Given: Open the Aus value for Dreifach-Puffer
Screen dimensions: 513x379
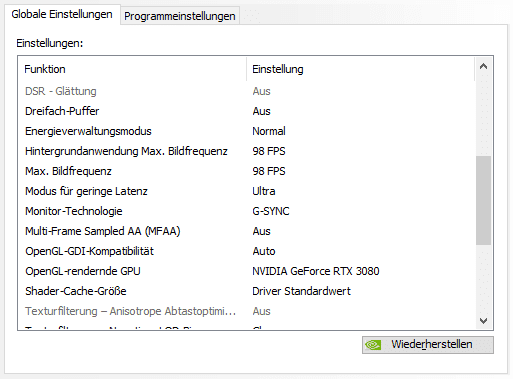Looking at the screenshot, I should coord(261,111).
